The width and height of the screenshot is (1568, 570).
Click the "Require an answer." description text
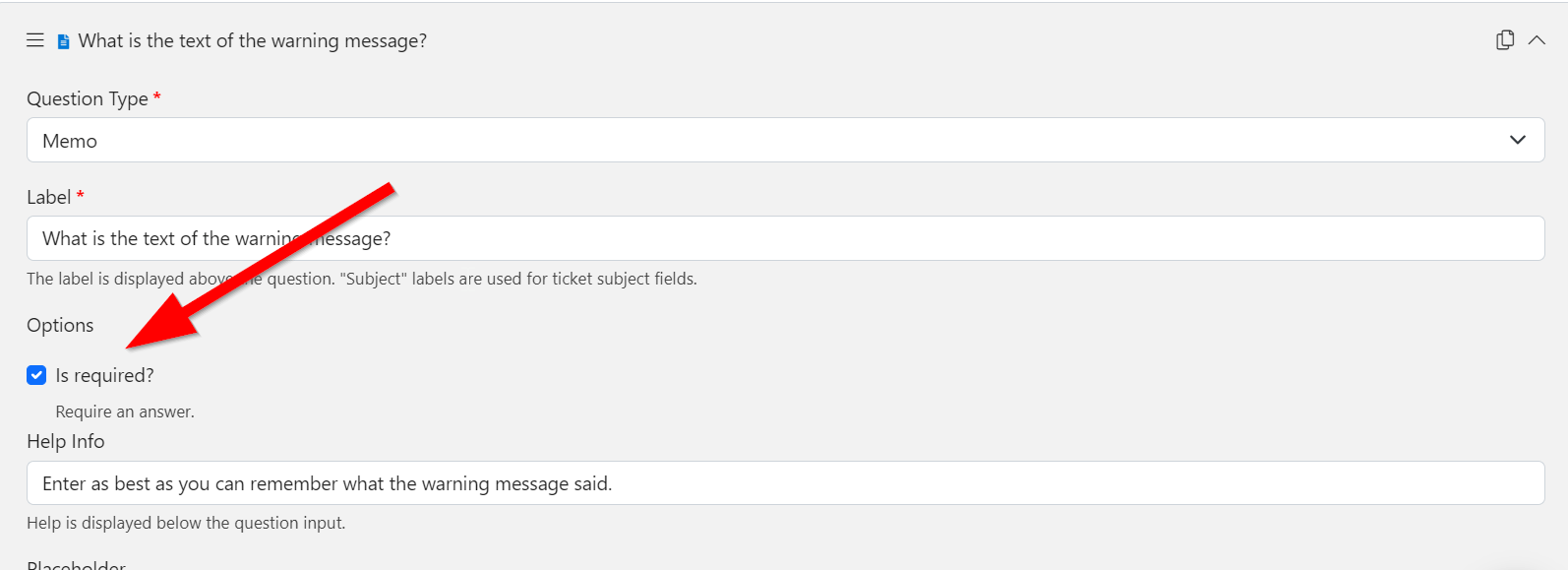[x=125, y=412]
